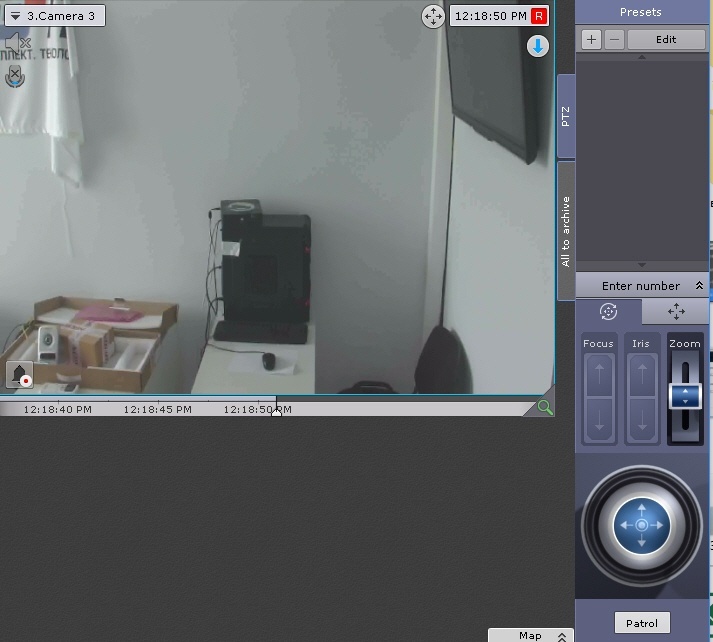713x642 pixels.
Task: Click the alarm bell icon in video
Action: tap(20, 375)
